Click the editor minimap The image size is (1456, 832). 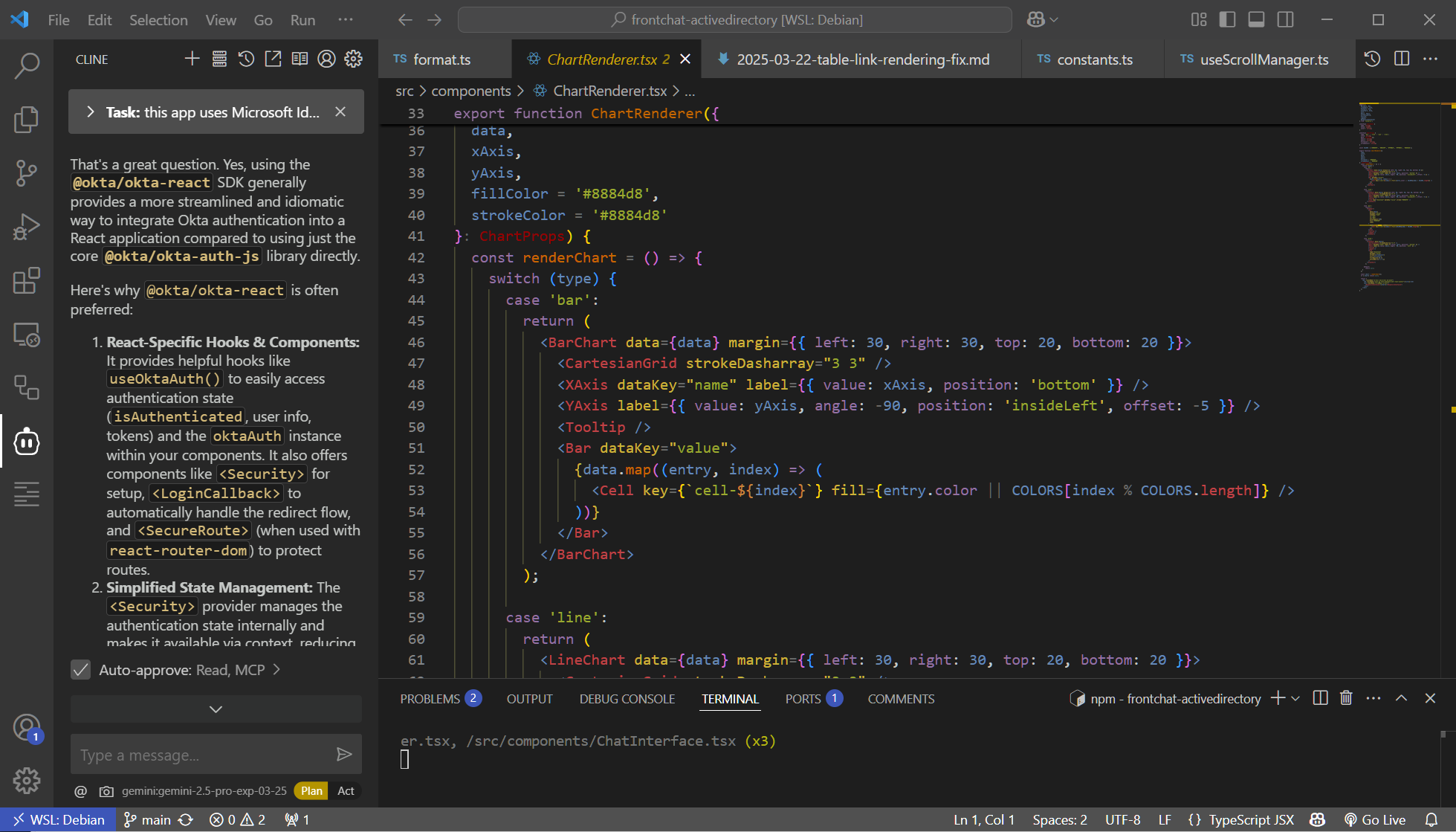[x=1400, y=197]
